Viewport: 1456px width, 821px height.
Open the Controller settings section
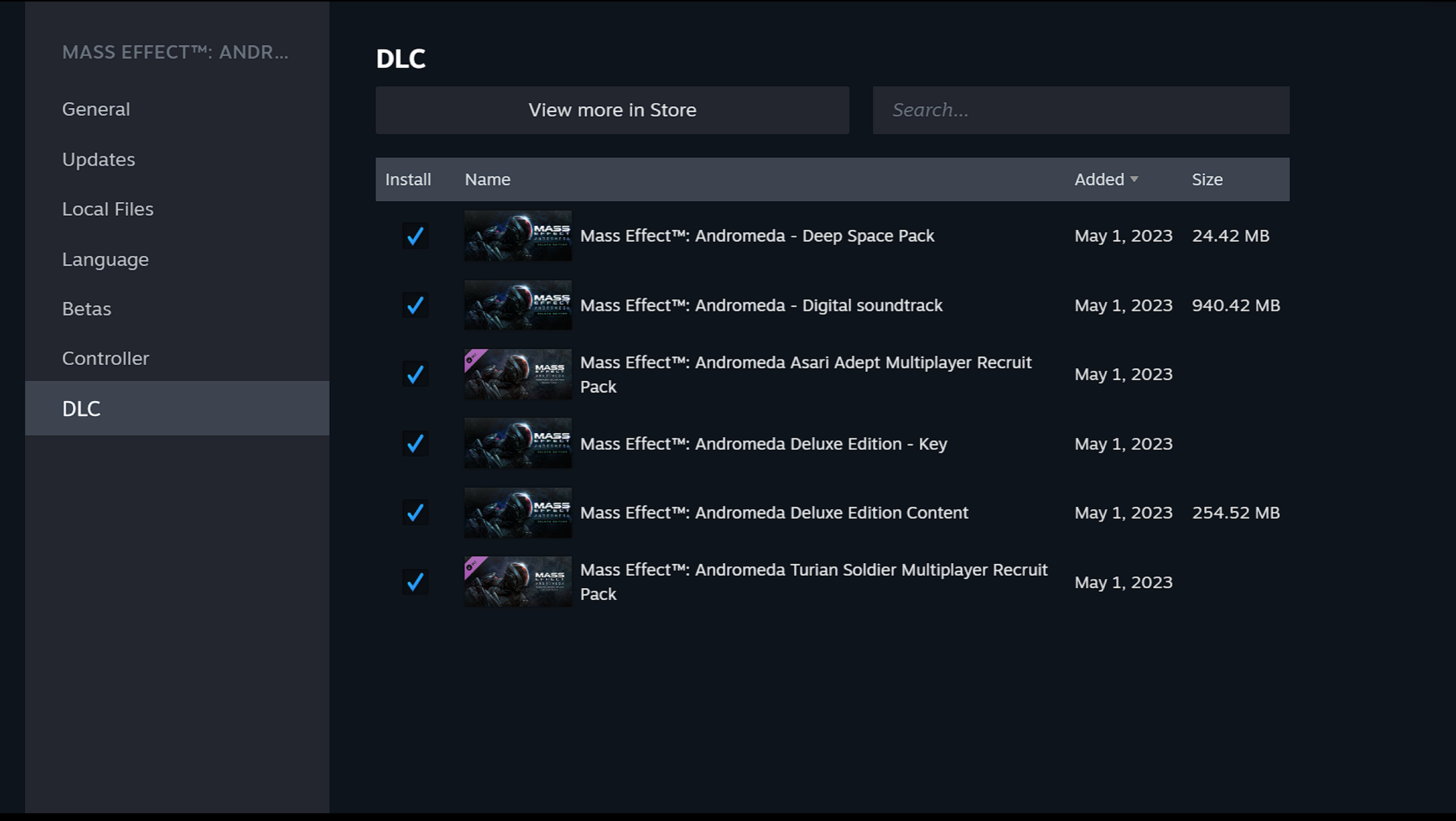[106, 358]
